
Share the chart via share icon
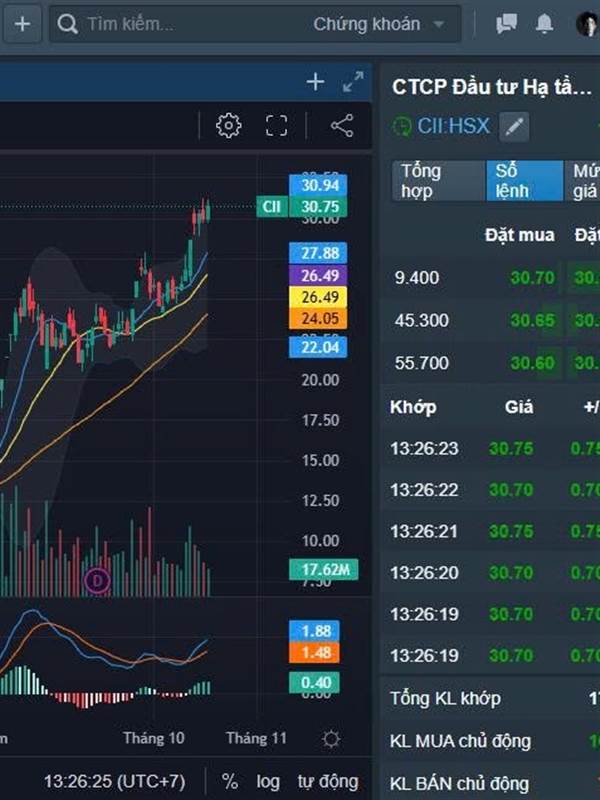coord(342,126)
